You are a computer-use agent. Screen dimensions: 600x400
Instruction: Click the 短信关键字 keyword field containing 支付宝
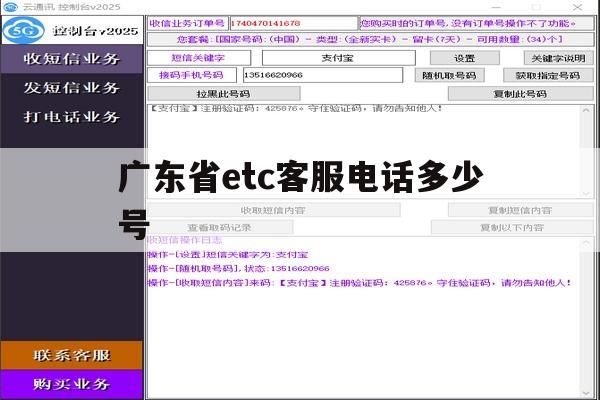(338, 58)
